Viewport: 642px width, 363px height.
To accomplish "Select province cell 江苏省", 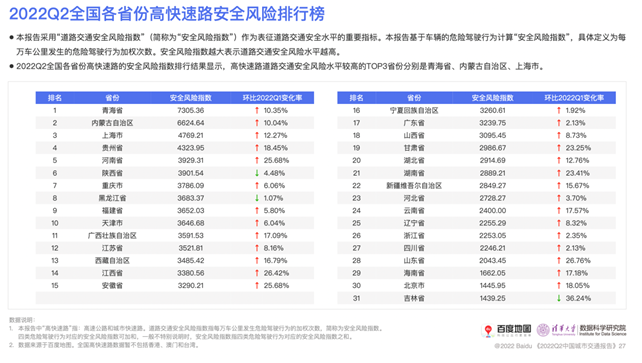I will [112, 248].
